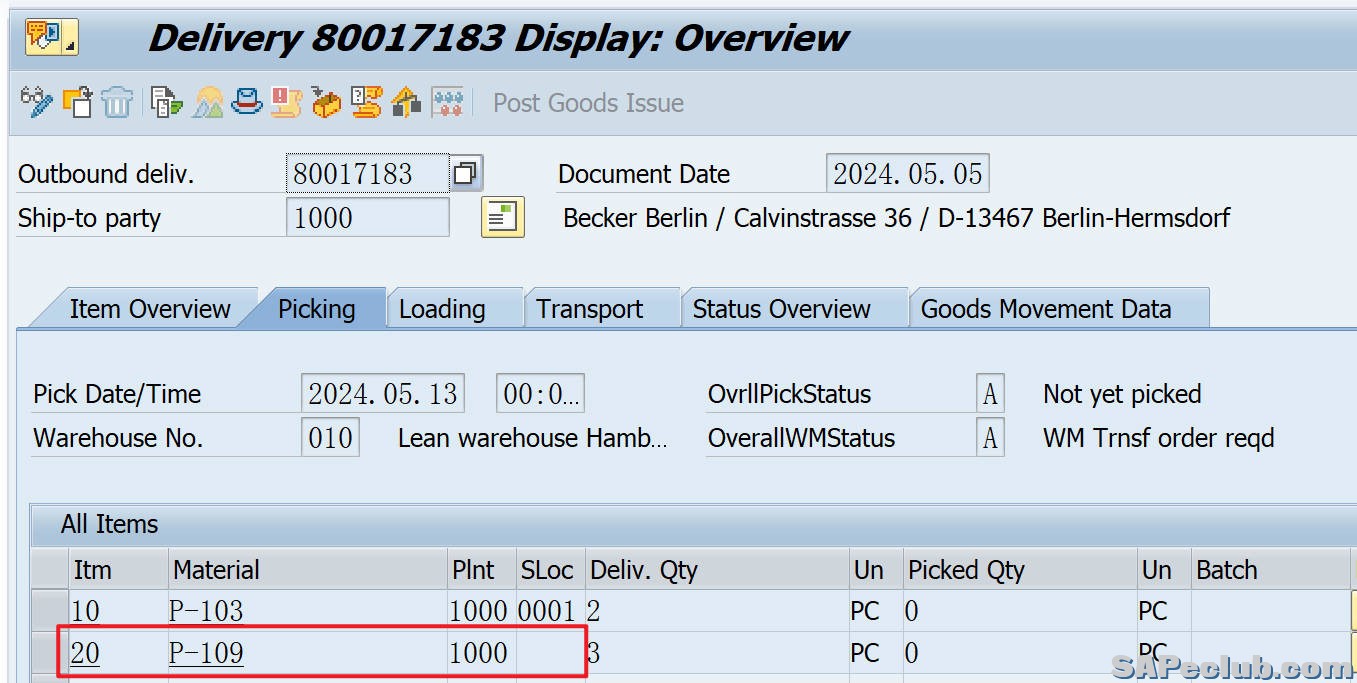Click the house-shaped toolbar icon
Viewport: 1357px width, 683px height.
point(406,102)
